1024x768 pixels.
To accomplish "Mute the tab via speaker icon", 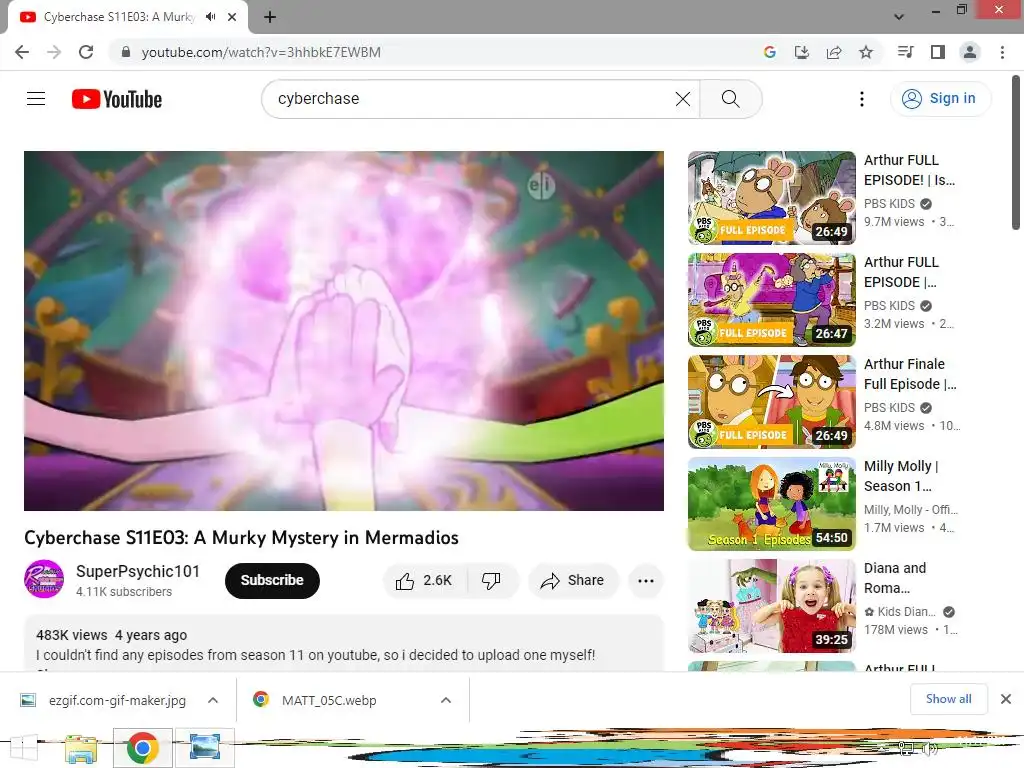I will point(210,17).
